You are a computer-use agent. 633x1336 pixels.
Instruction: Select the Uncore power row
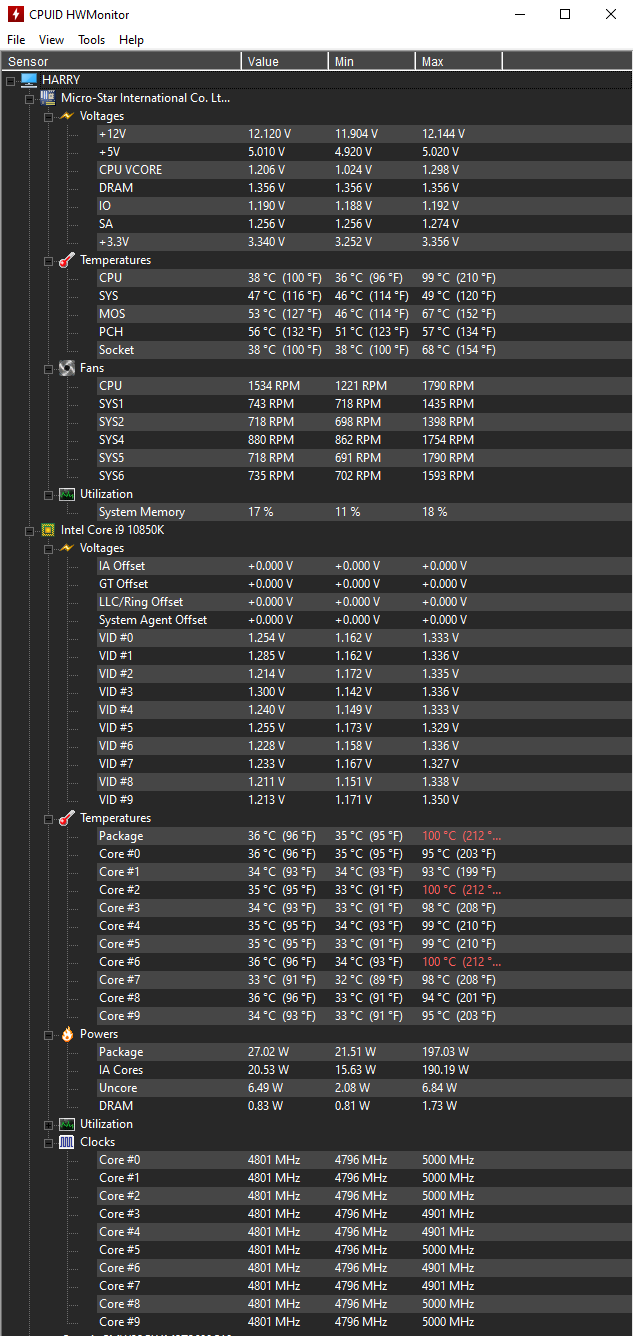click(x=364, y=1088)
